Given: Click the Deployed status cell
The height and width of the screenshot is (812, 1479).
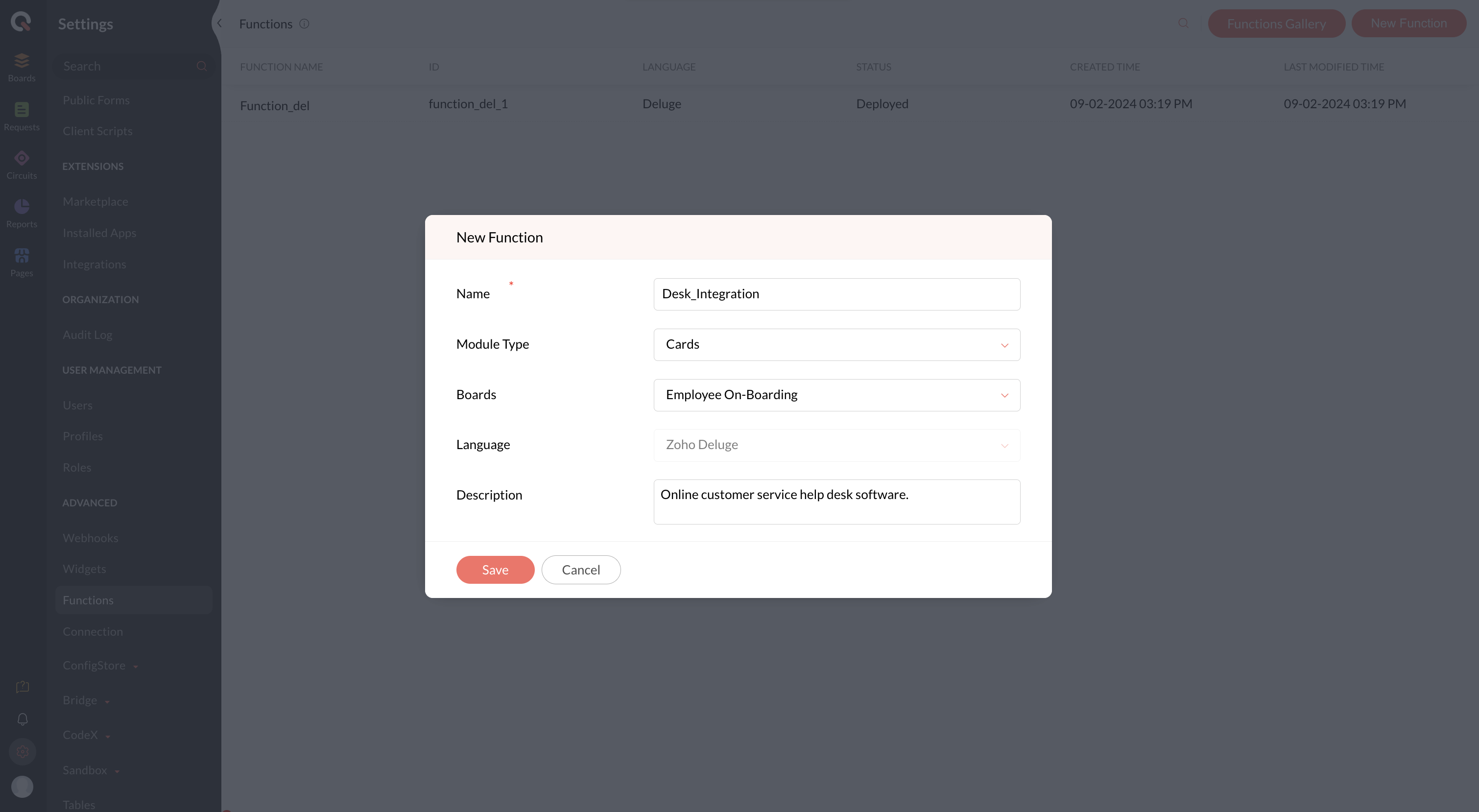Looking at the screenshot, I should click(x=882, y=103).
